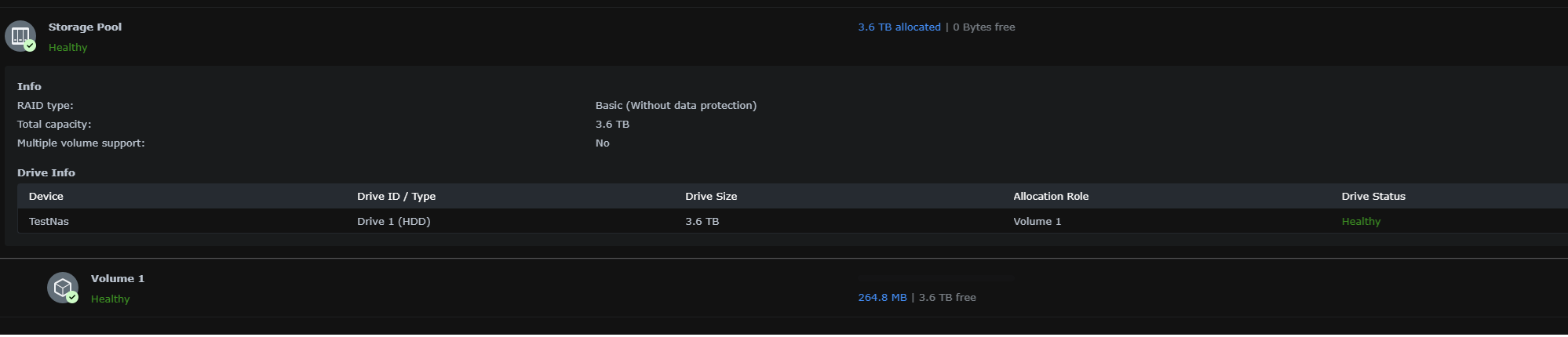Click the 264.8 MB usage text
Screen dimensions: 1568x337
882,297
